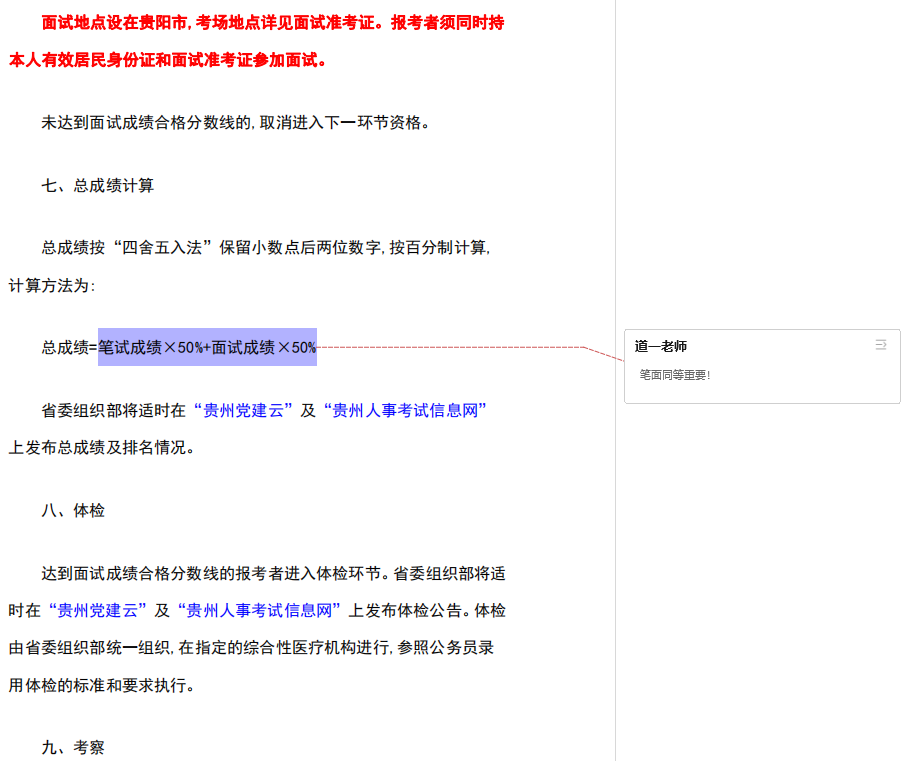Select the comment text 笔面同等重要!

pyautogui.click(x=675, y=375)
